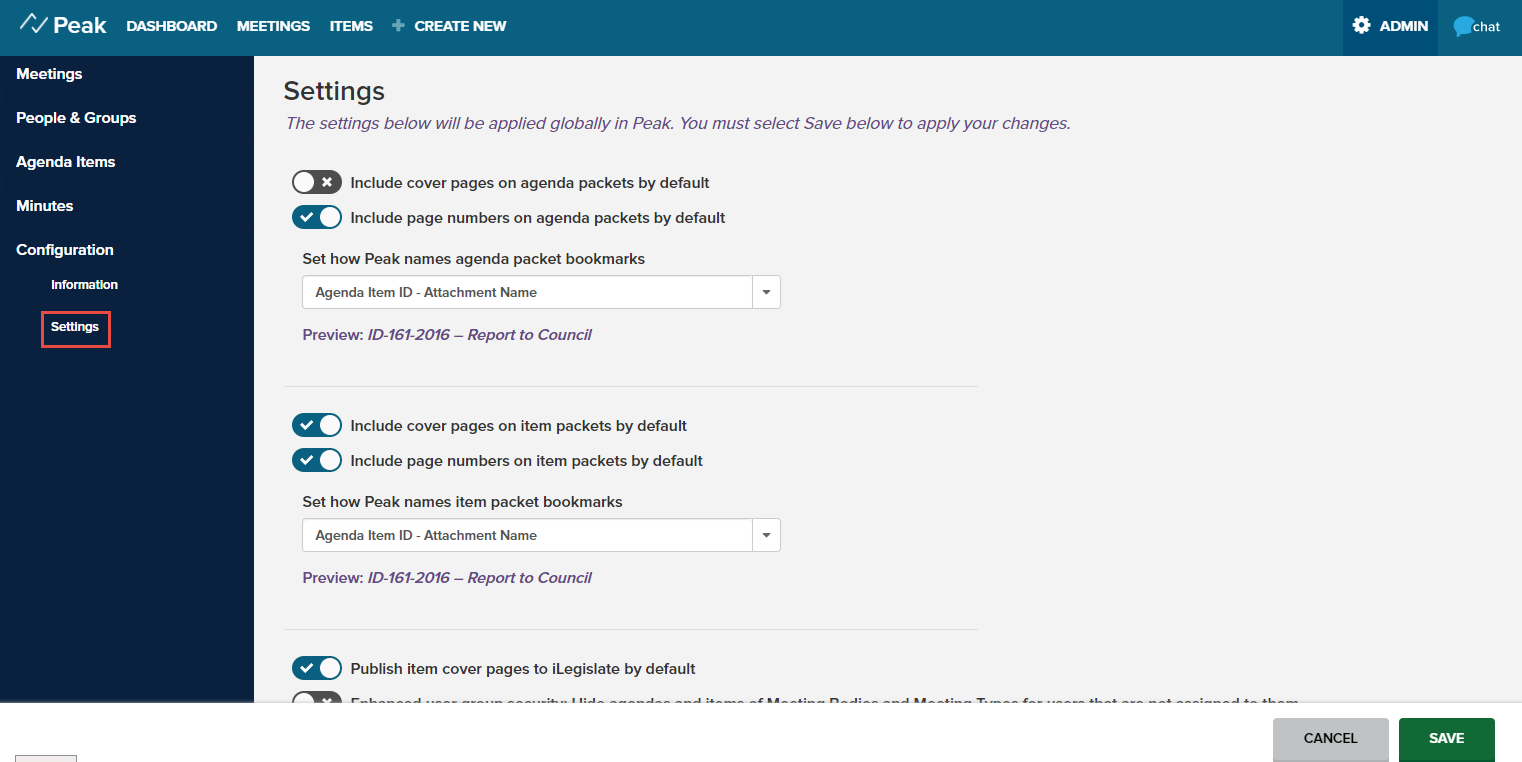Screen dimensions: 1522x762
Task: Open People & Groups in sidebar
Action: click(x=76, y=118)
